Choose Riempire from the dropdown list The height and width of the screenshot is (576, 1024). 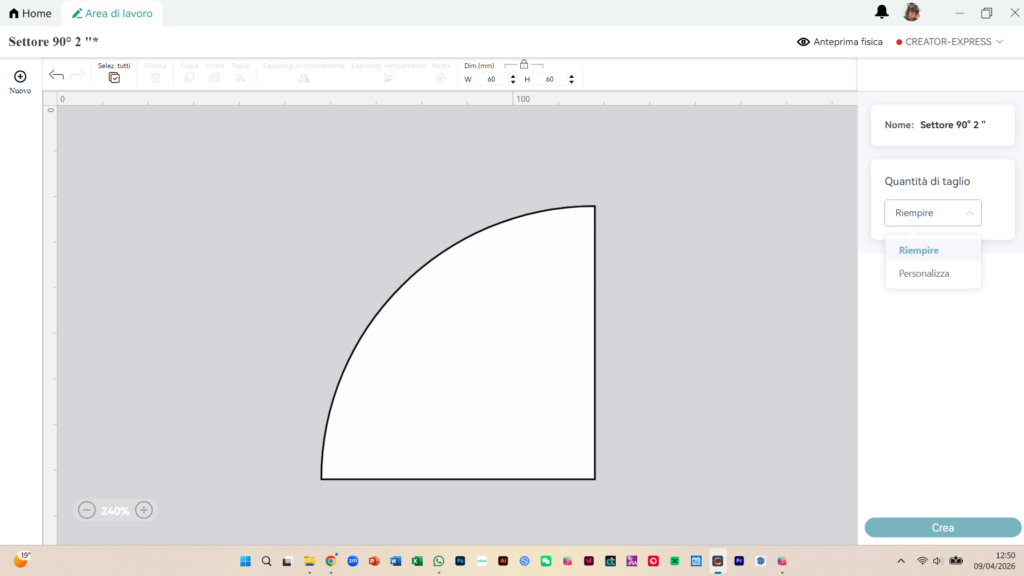(919, 250)
